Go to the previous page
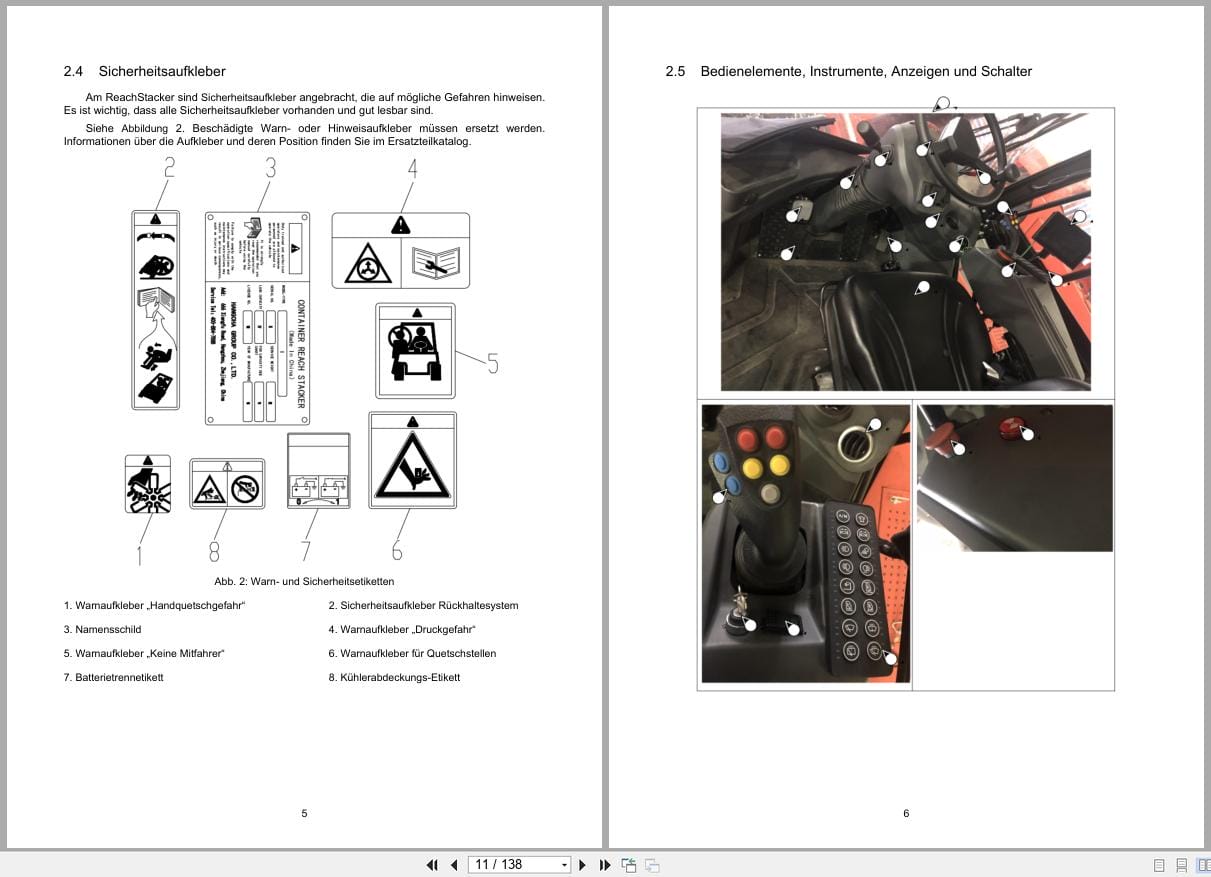 pyautogui.click(x=453, y=865)
